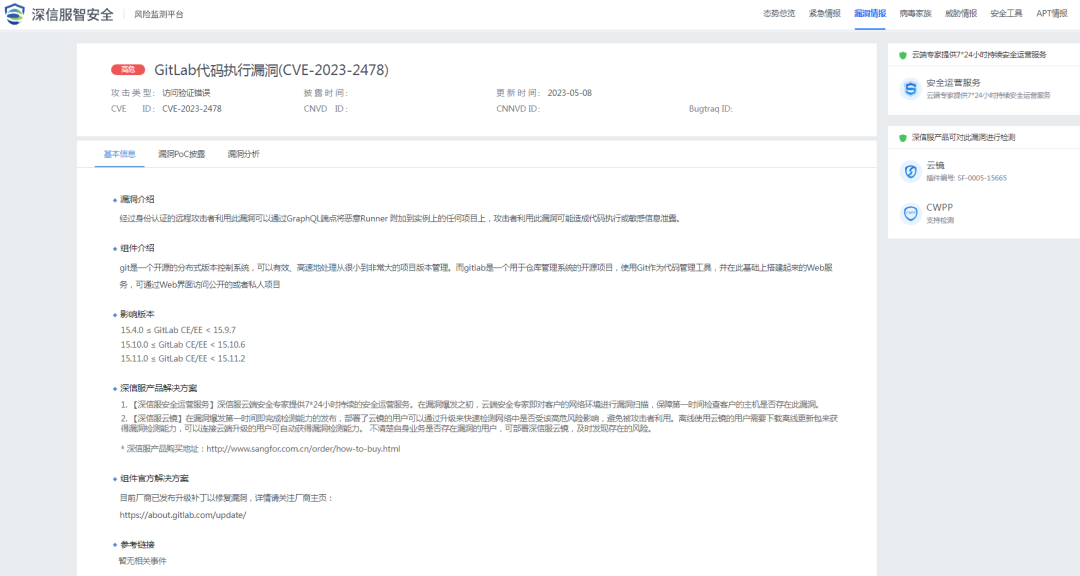Switch to the 基本信息 tab

tap(120, 154)
